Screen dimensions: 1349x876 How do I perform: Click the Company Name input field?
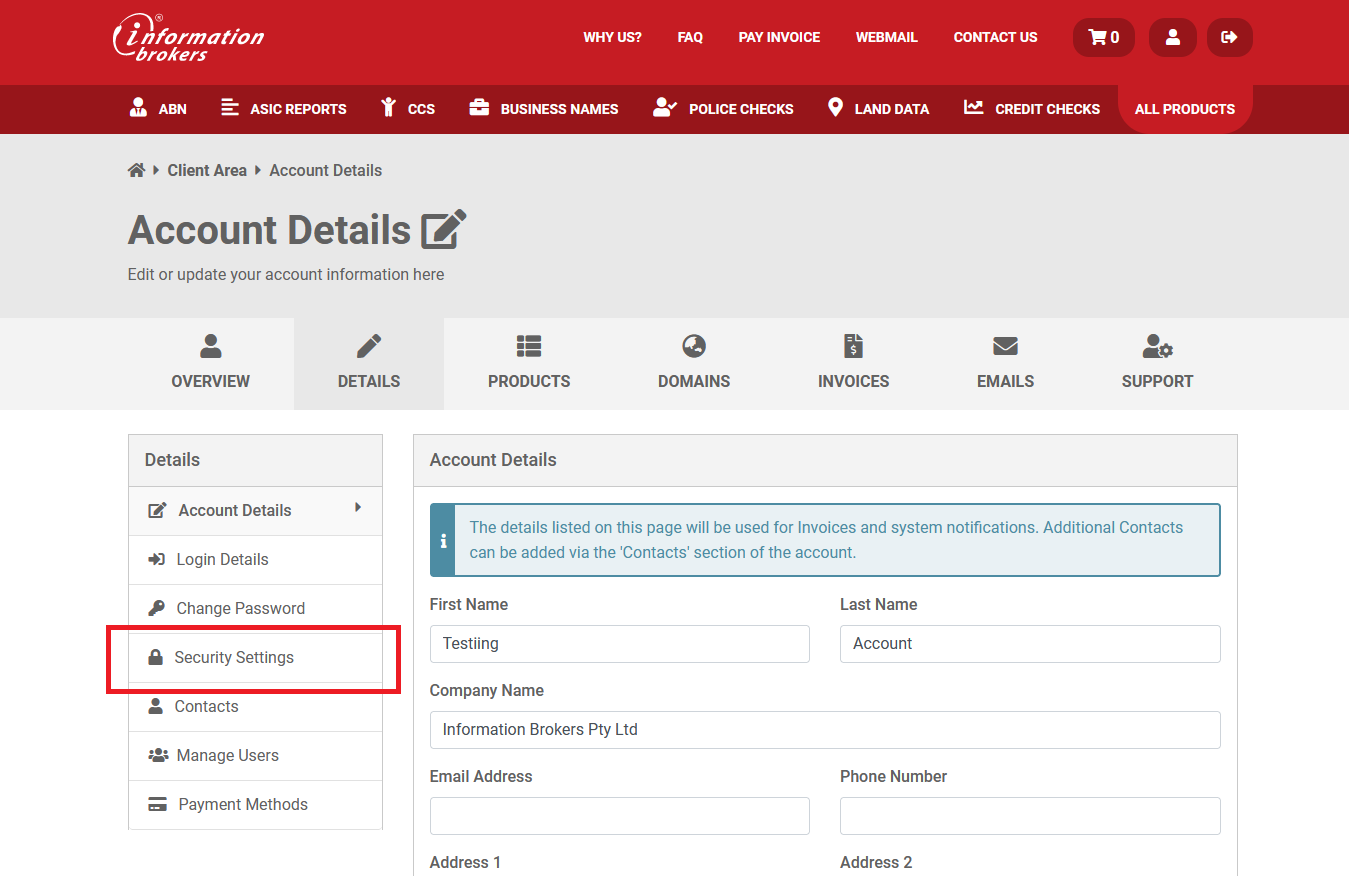click(825, 730)
